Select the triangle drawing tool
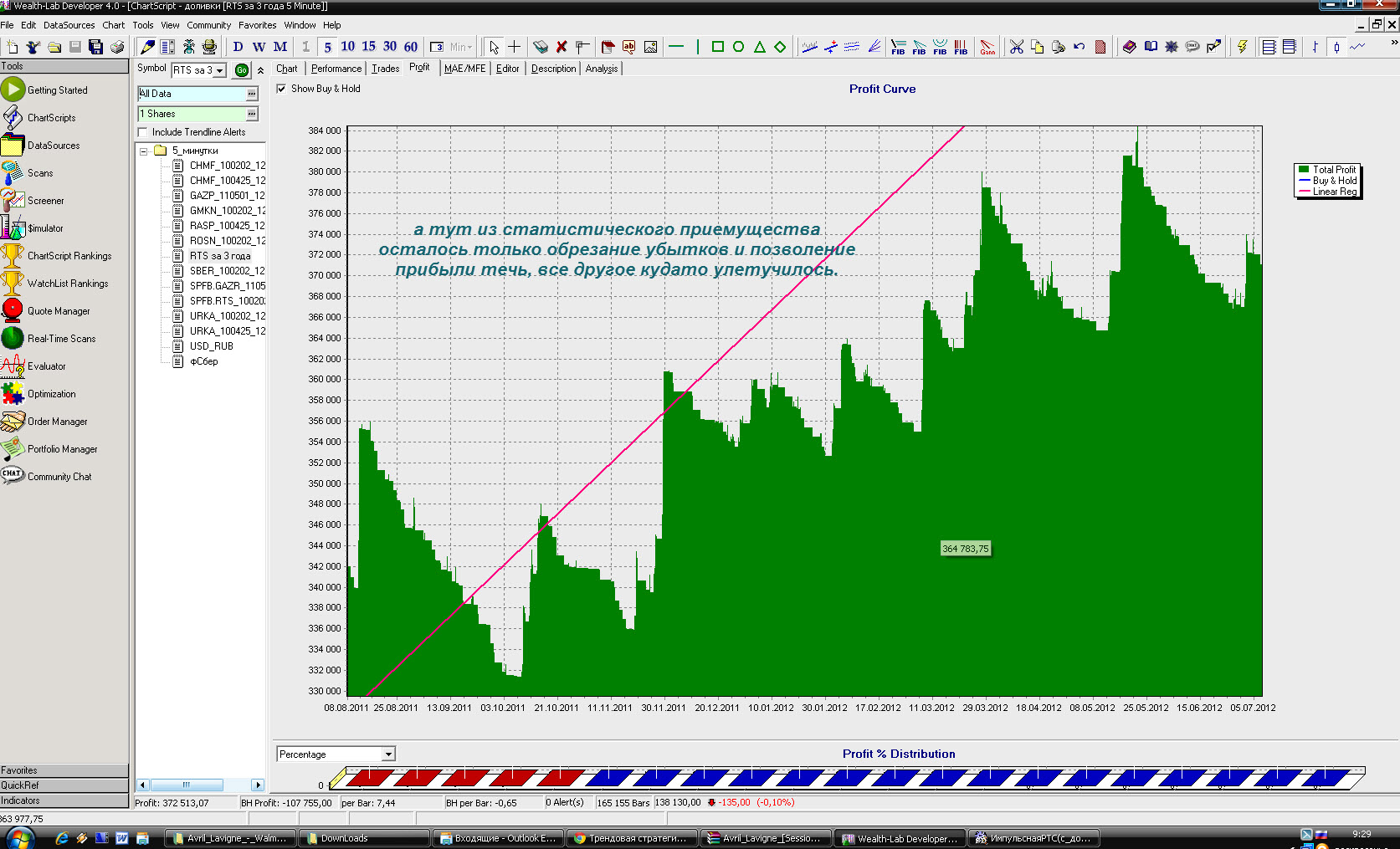This screenshot has height=849, width=1400. [759, 47]
